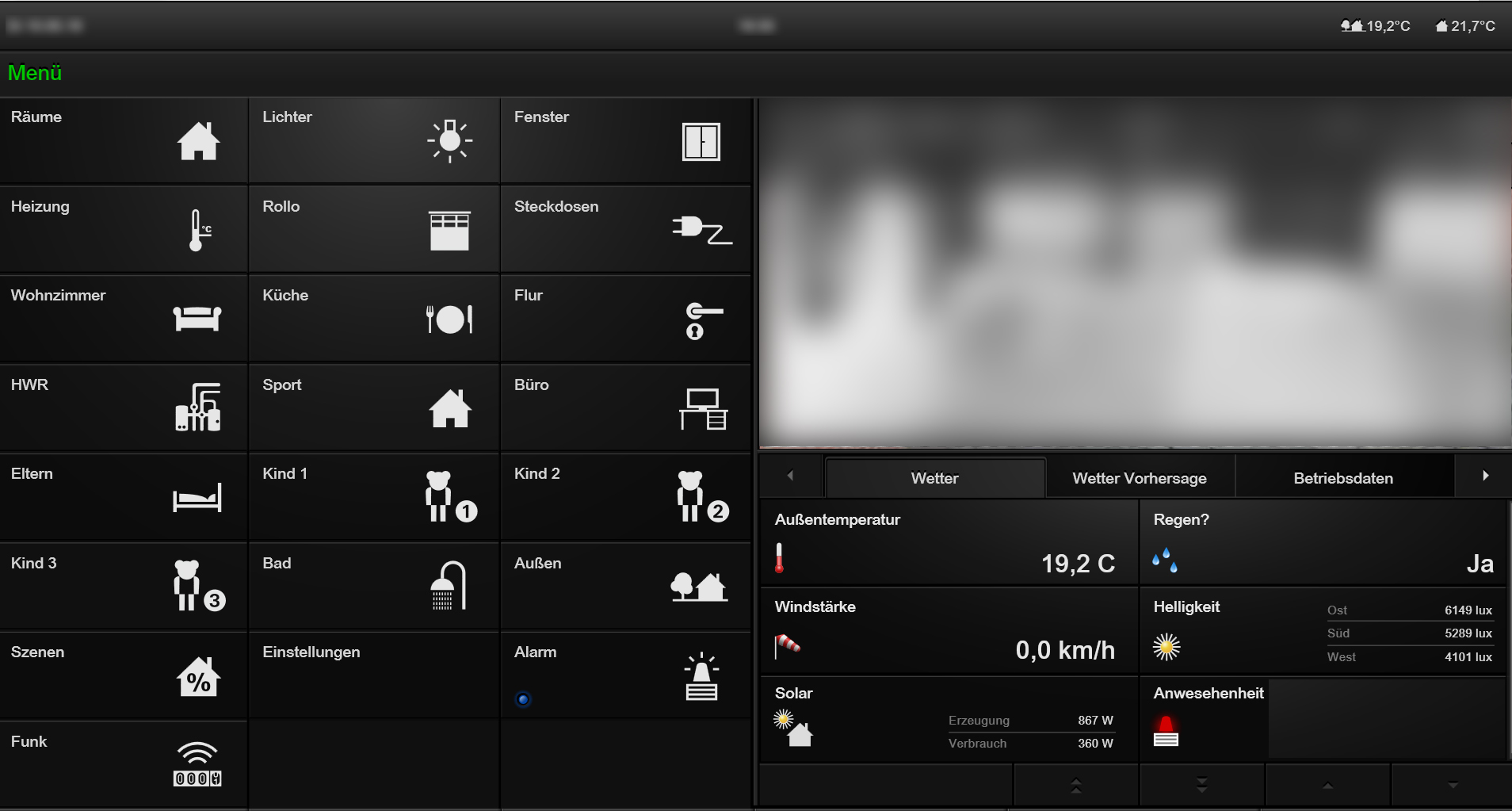Open the Büro desk icon

[703, 409]
